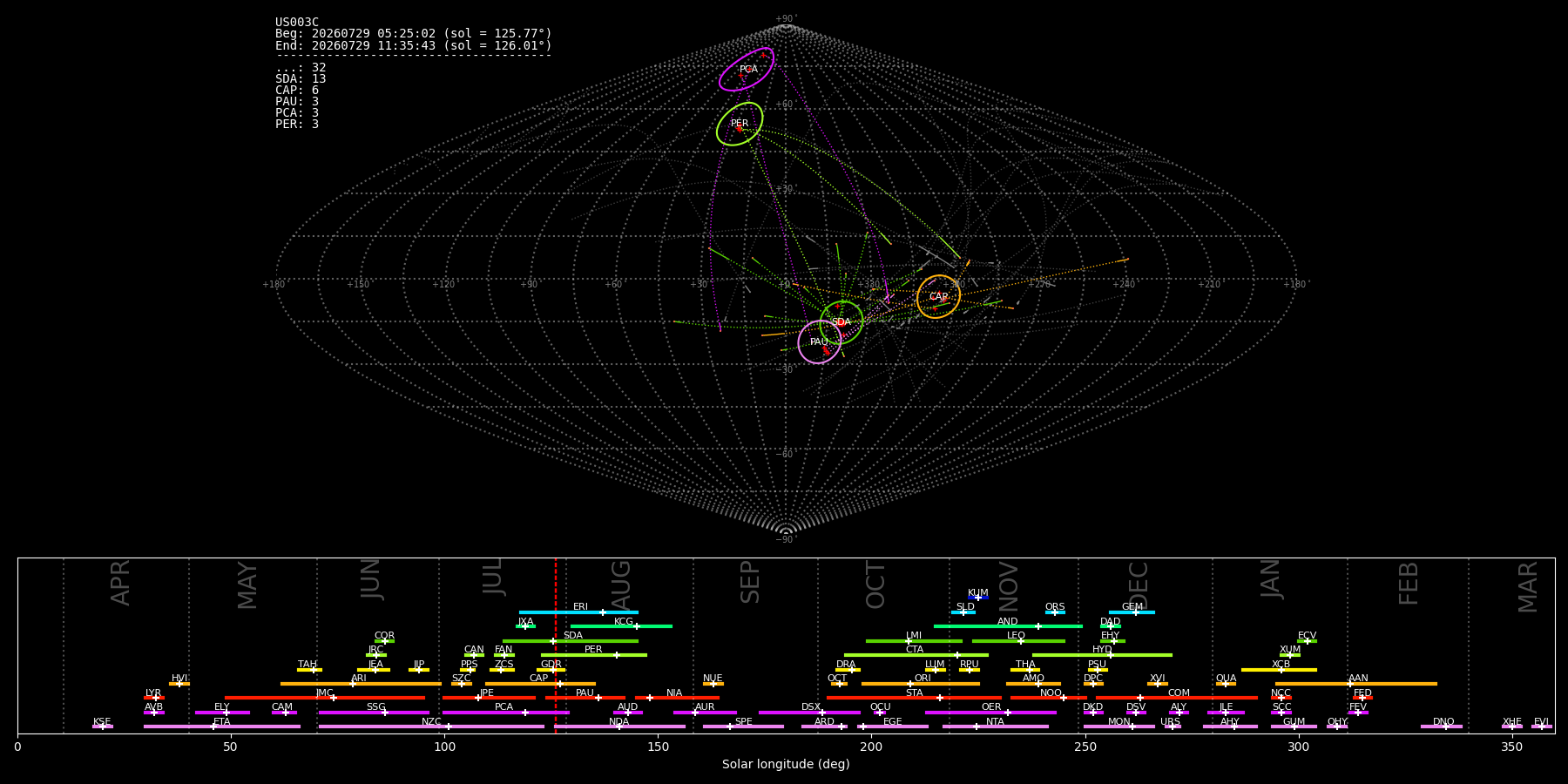
Task: Select the ETA shower pink bar
Action: (x=222, y=727)
